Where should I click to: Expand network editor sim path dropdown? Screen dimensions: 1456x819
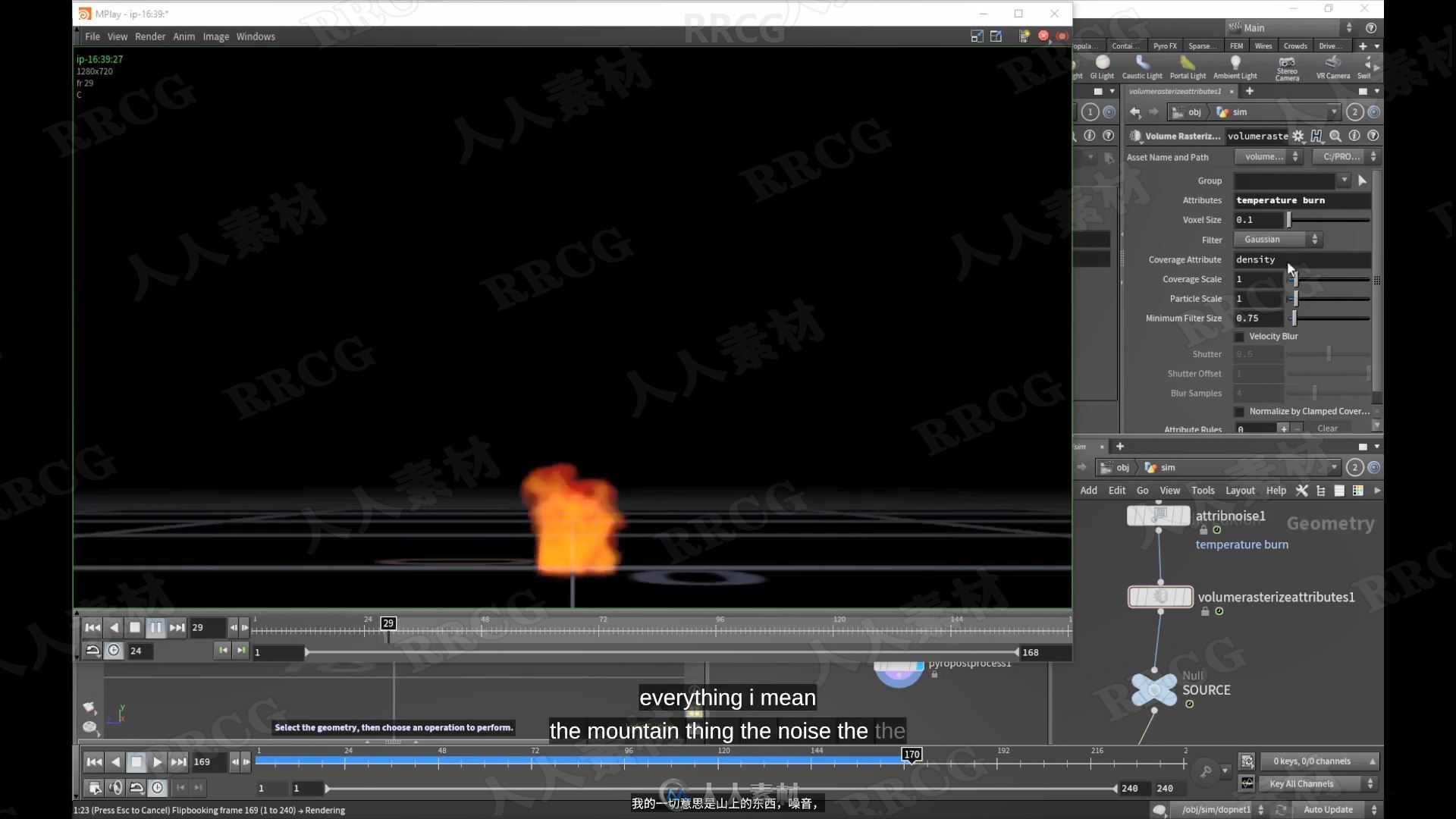[x=1334, y=468]
